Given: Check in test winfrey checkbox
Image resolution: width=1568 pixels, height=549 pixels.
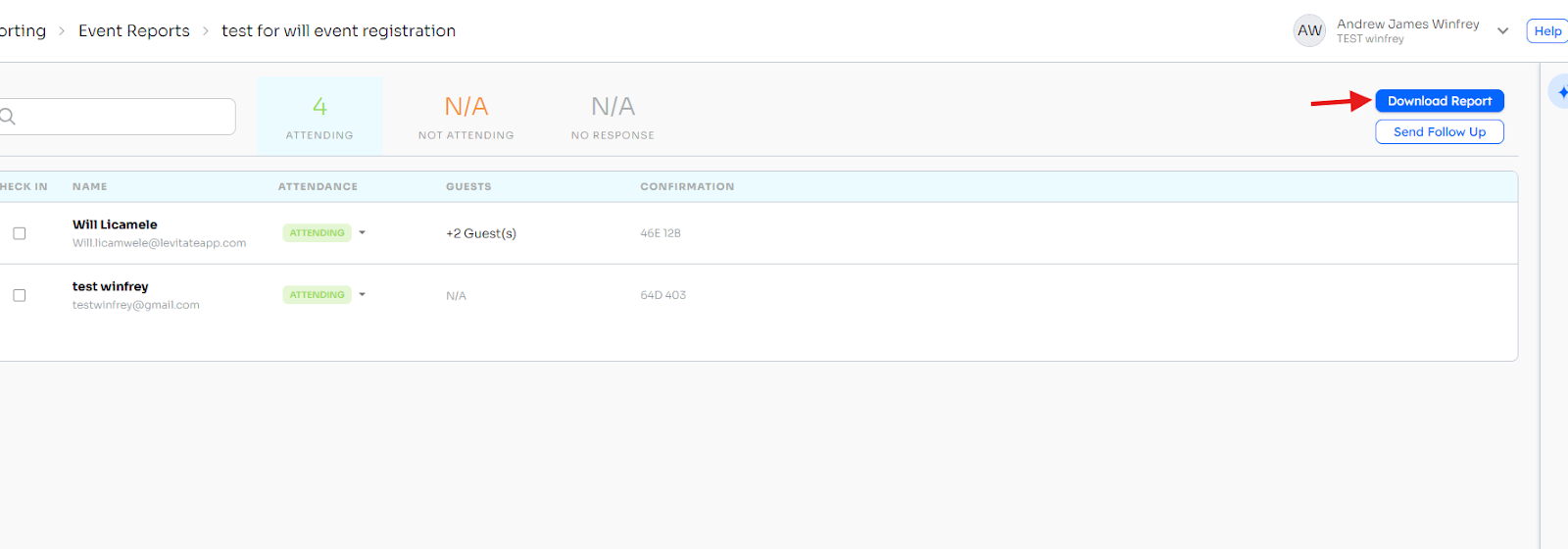Looking at the screenshot, I should pos(19,295).
